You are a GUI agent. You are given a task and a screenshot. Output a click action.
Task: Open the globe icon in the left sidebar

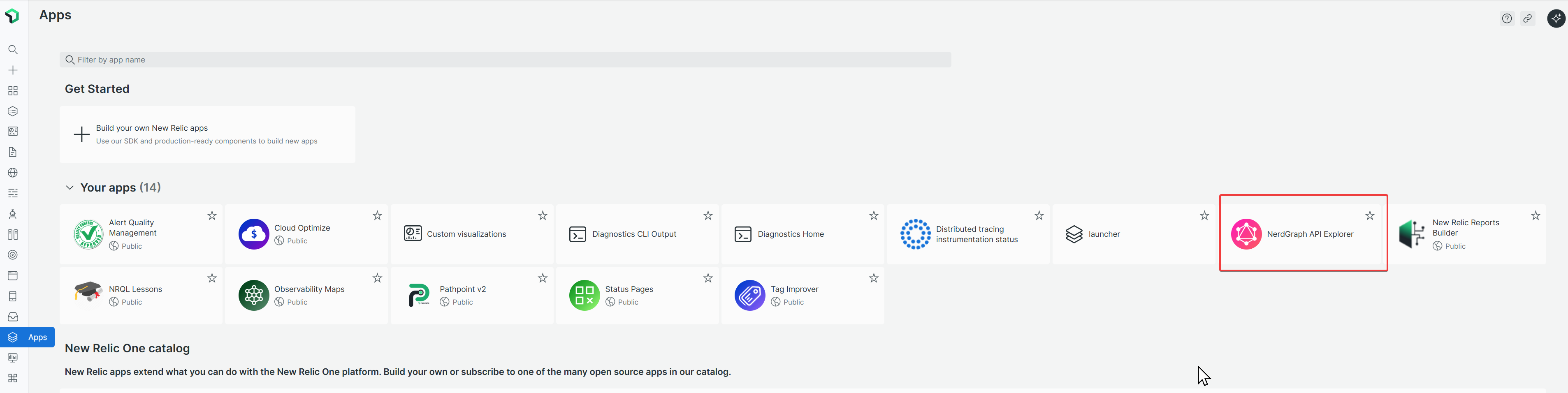[x=13, y=173]
